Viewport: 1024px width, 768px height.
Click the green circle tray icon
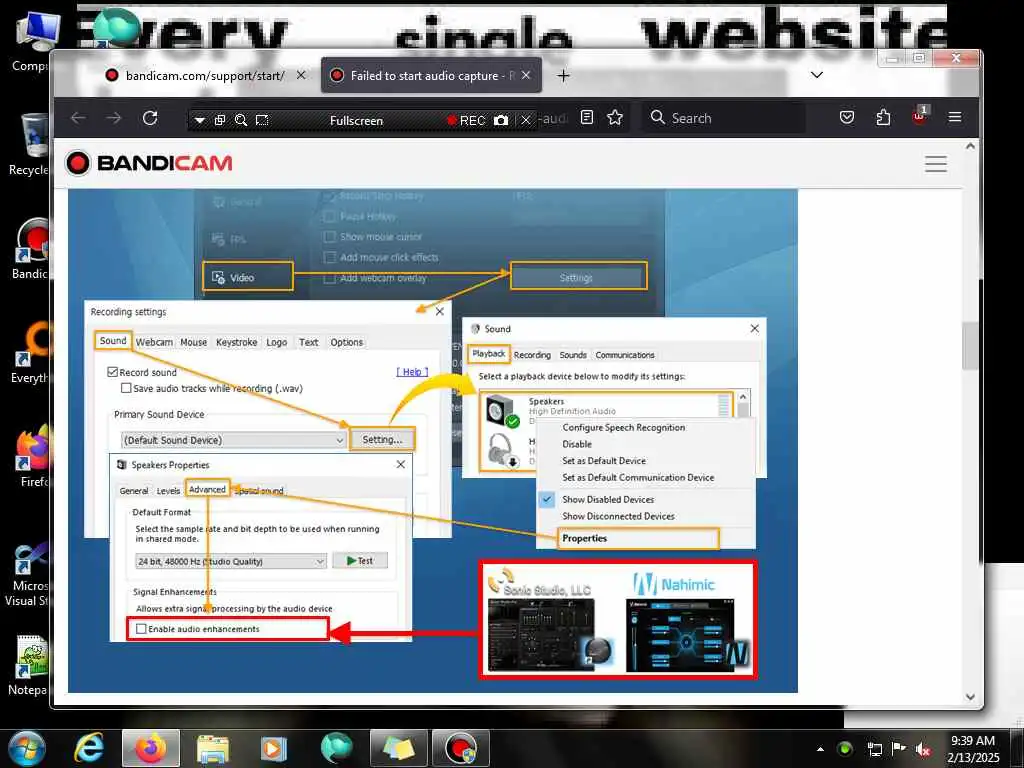tap(844, 749)
